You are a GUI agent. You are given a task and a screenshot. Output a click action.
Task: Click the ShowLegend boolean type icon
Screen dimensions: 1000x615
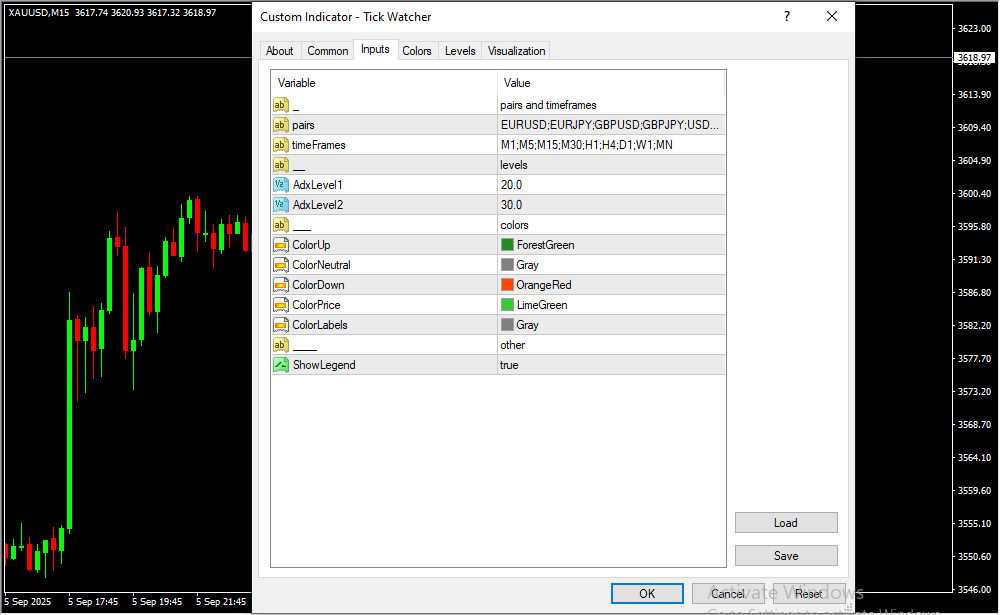tap(280, 365)
